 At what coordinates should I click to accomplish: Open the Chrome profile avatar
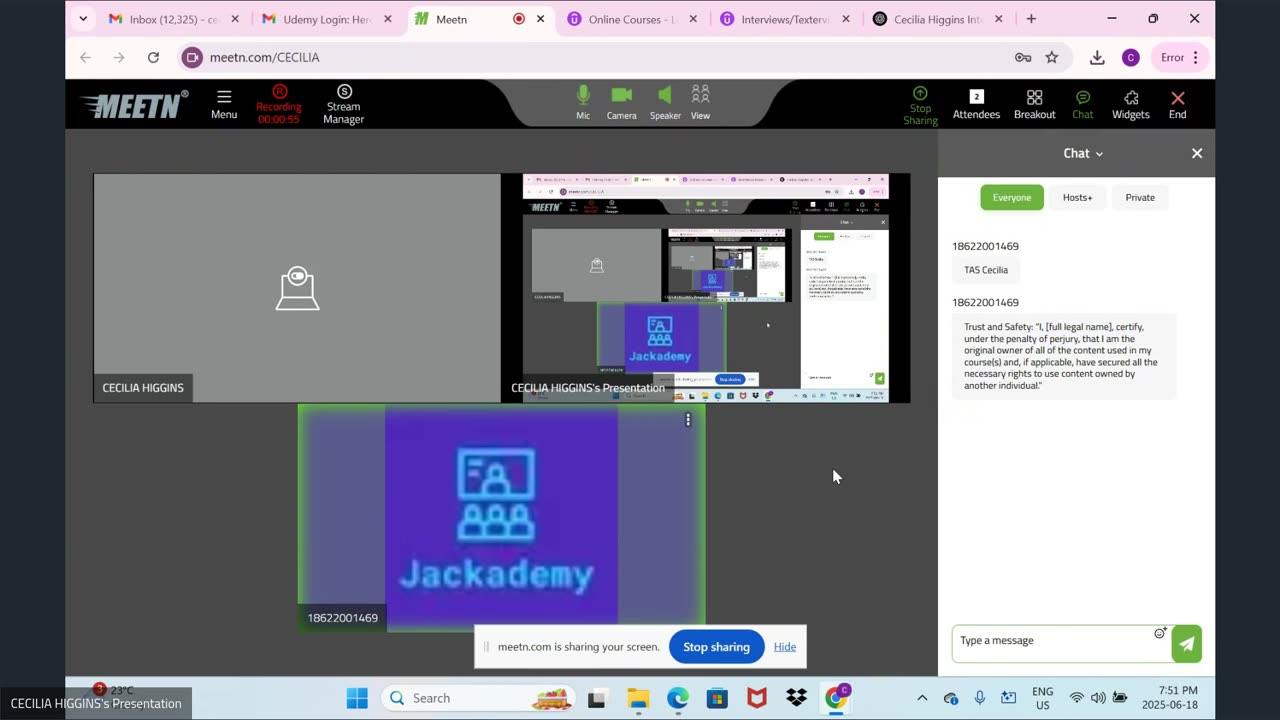1131,57
